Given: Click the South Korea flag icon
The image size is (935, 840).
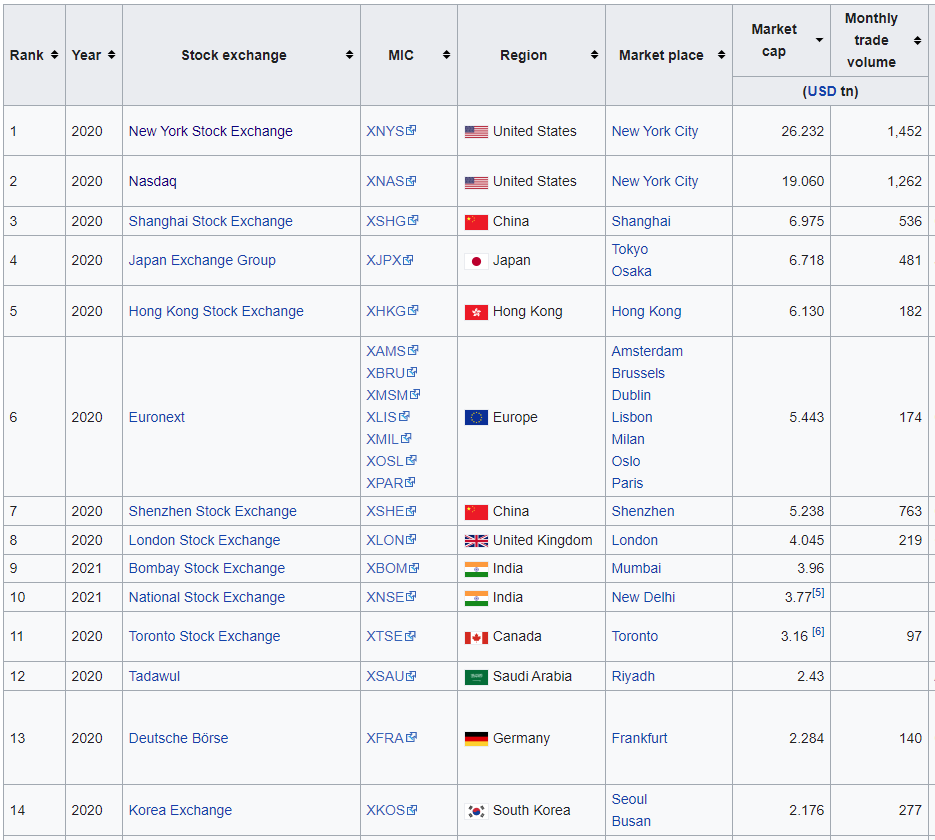Looking at the screenshot, I should click(x=476, y=811).
